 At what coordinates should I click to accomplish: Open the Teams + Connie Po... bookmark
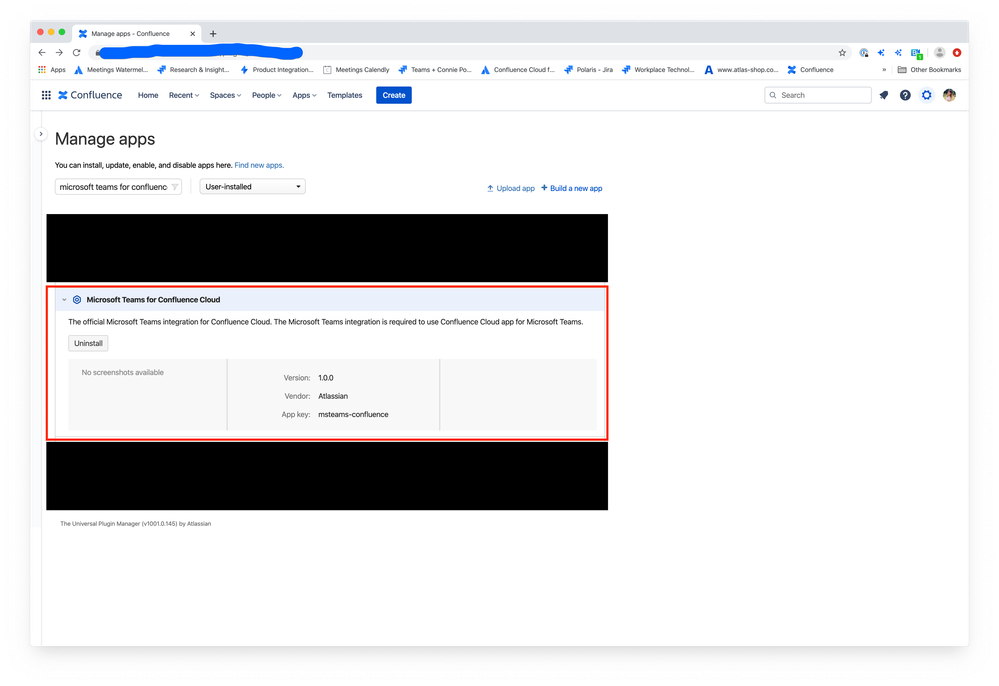435,70
